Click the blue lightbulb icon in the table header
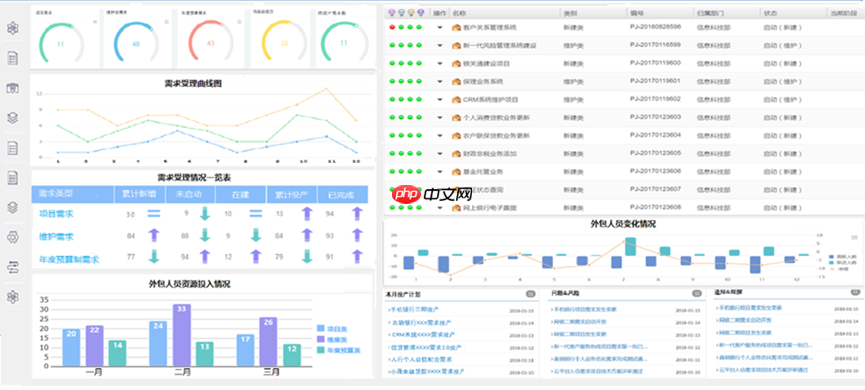The image size is (865, 390). [x=402, y=12]
